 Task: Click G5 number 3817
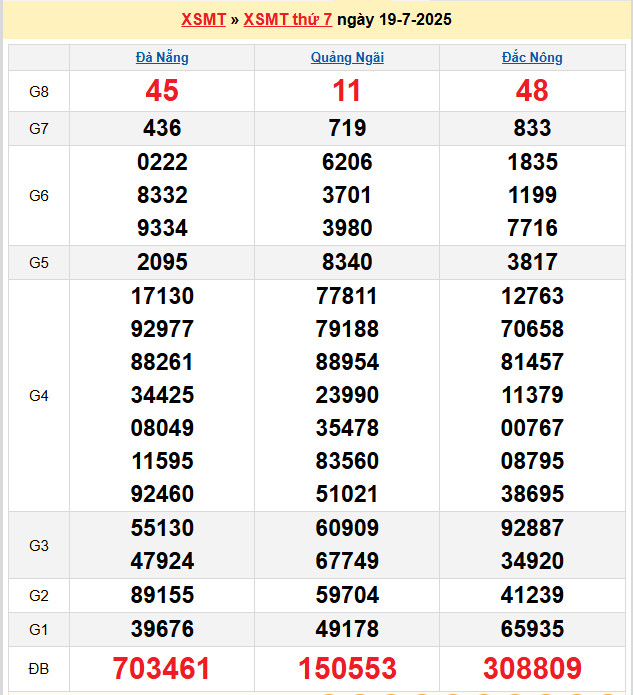tap(532, 262)
